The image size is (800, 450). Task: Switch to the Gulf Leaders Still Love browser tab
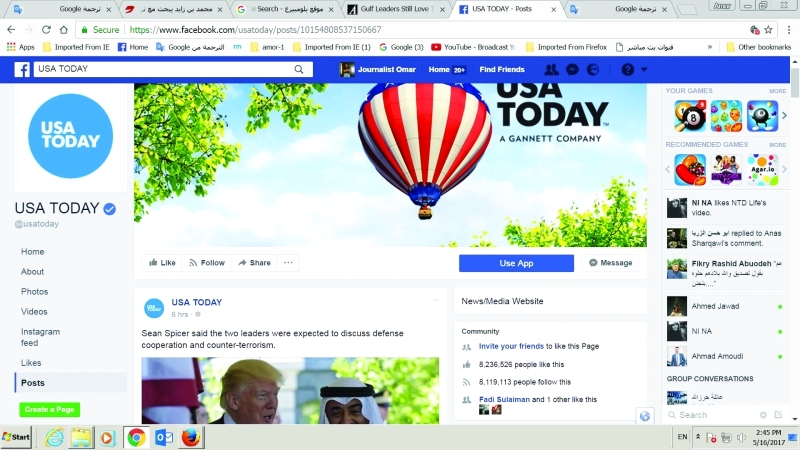396,9
